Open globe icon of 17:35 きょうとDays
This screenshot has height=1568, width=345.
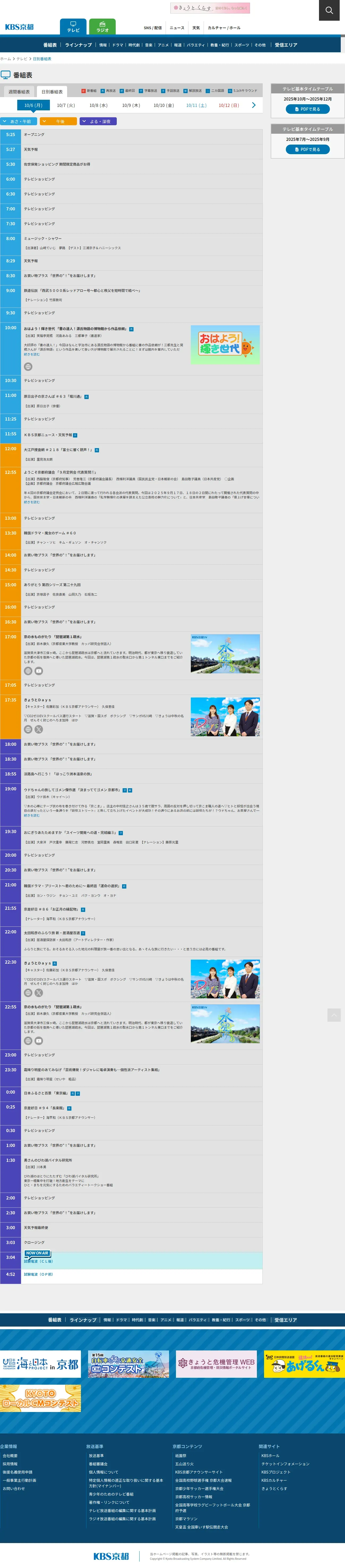pyautogui.click(x=28, y=729)
